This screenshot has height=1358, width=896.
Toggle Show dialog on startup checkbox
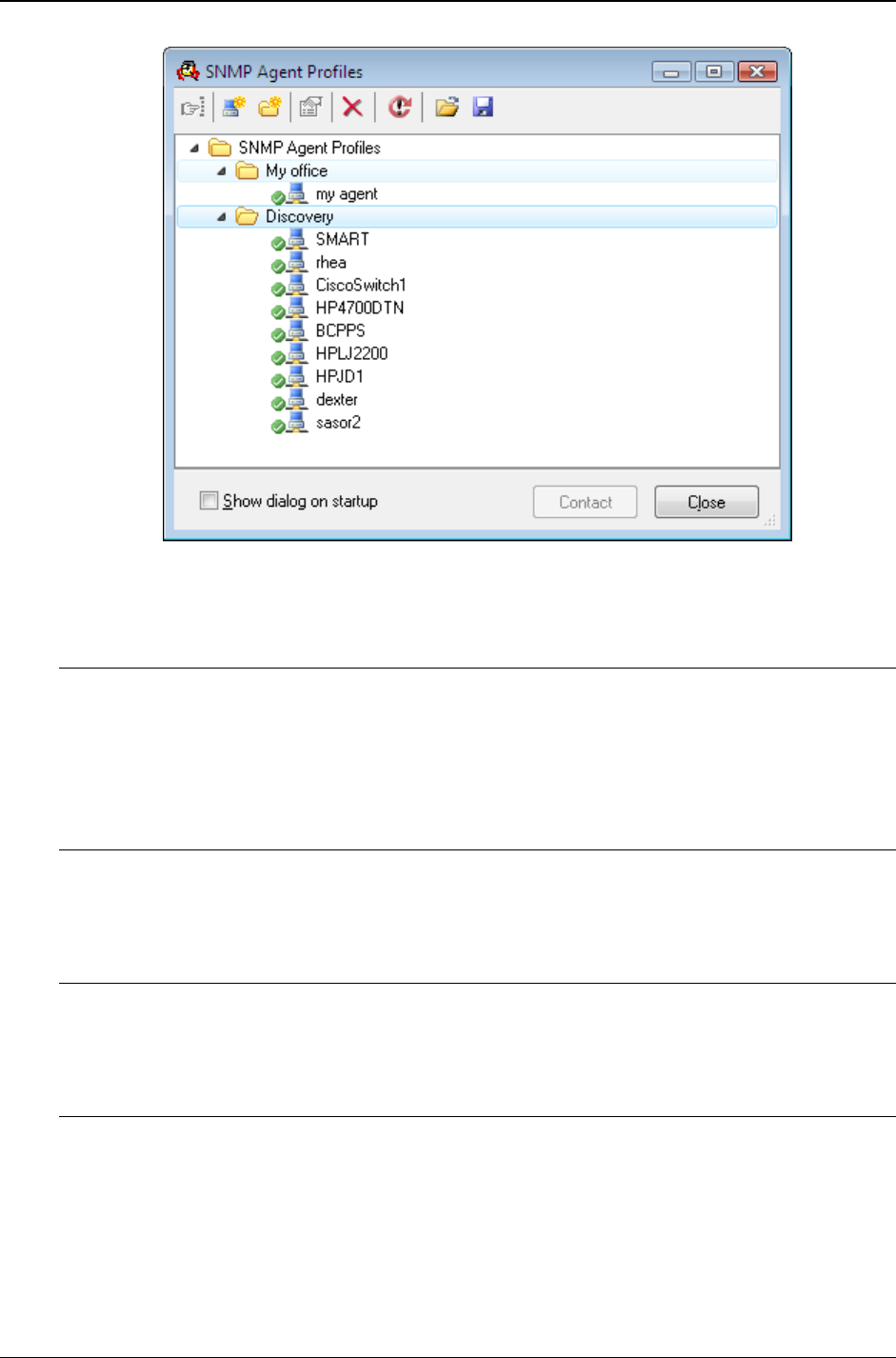[x=209, y=500]
